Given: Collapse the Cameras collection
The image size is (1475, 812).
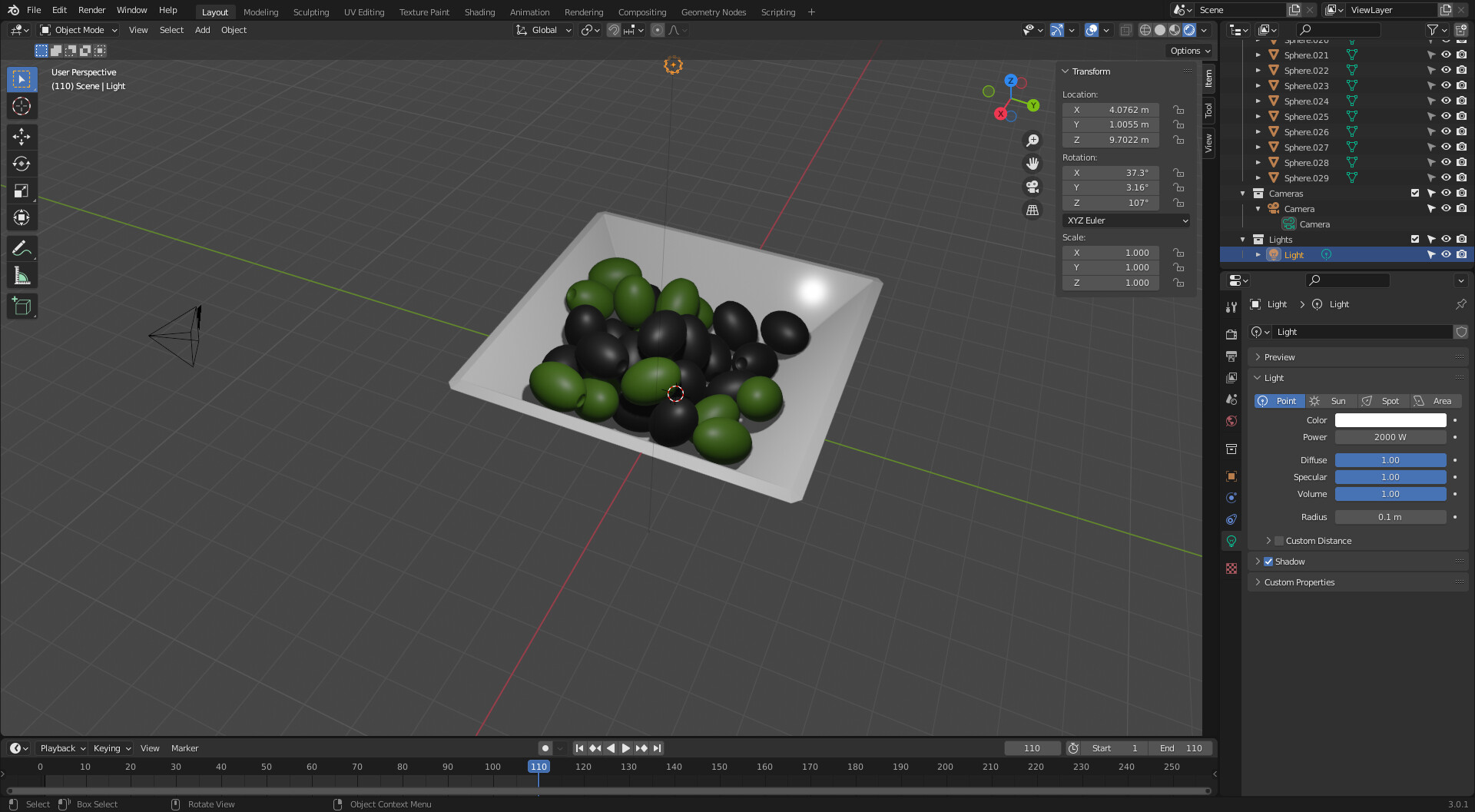Looking at the screenshot, I should pyautogui.click(x=1243, y=193).
